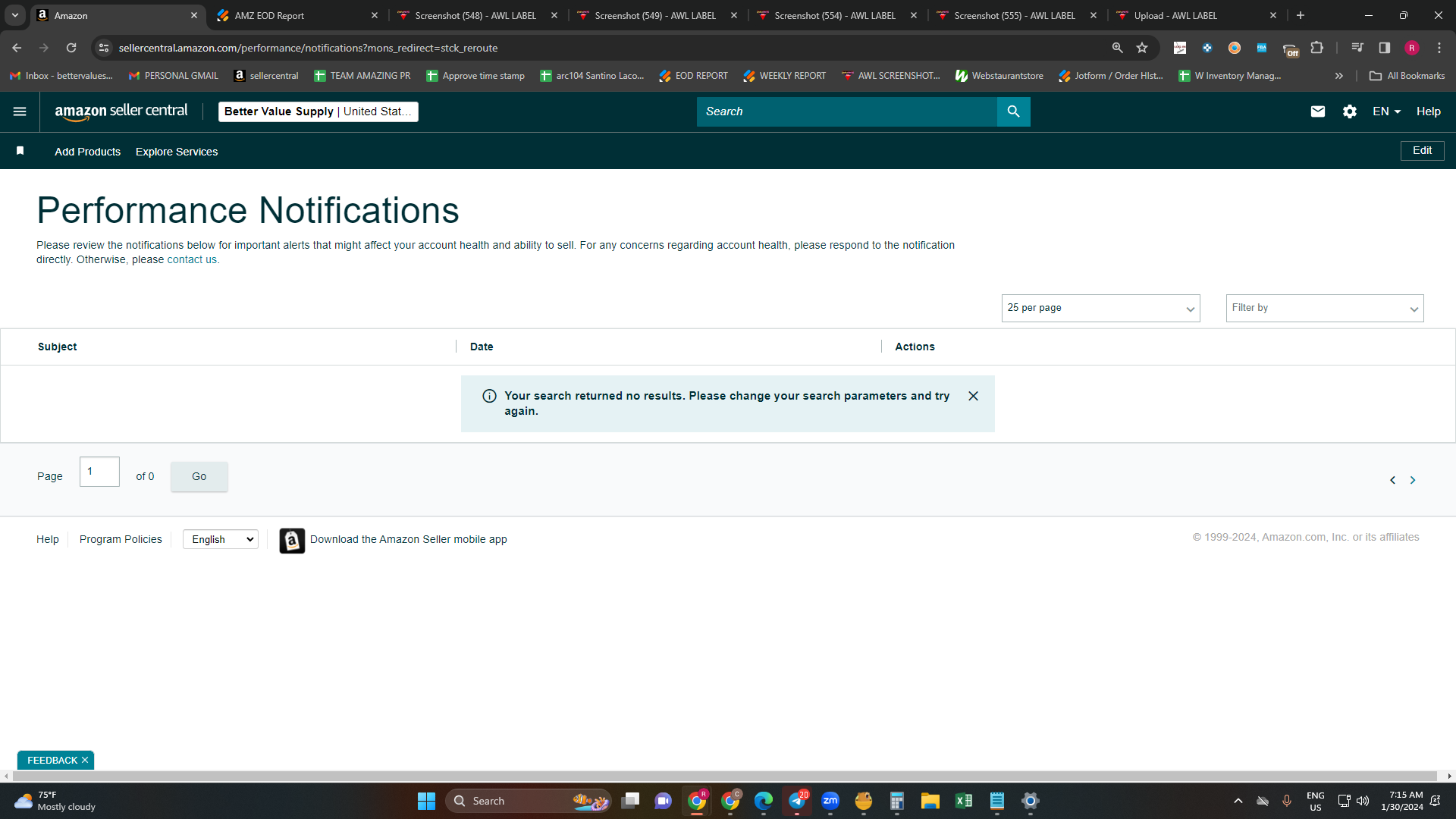This screenshot has width=1456, height=819.
Task: Click the Go button
Action: (199, 476)
